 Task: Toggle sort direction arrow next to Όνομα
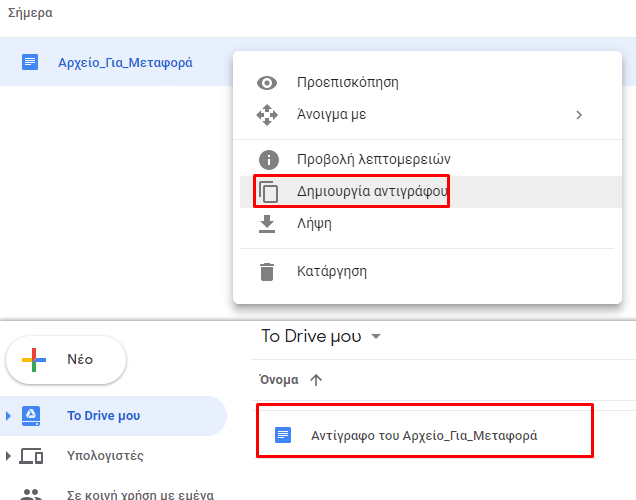coord(316,380)
